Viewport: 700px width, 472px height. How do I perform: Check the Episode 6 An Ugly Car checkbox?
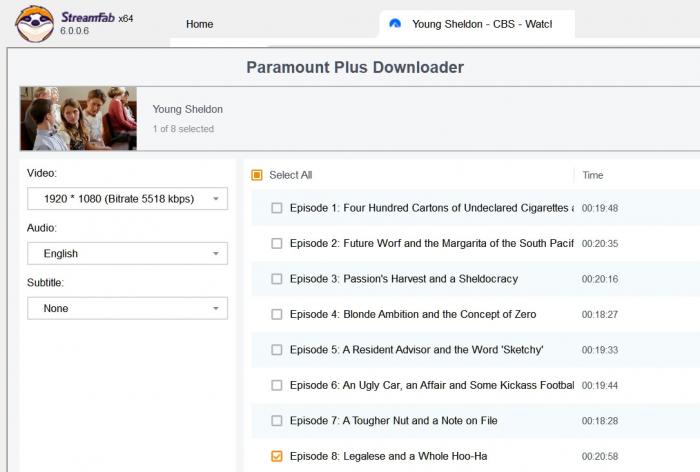(277, 385)
